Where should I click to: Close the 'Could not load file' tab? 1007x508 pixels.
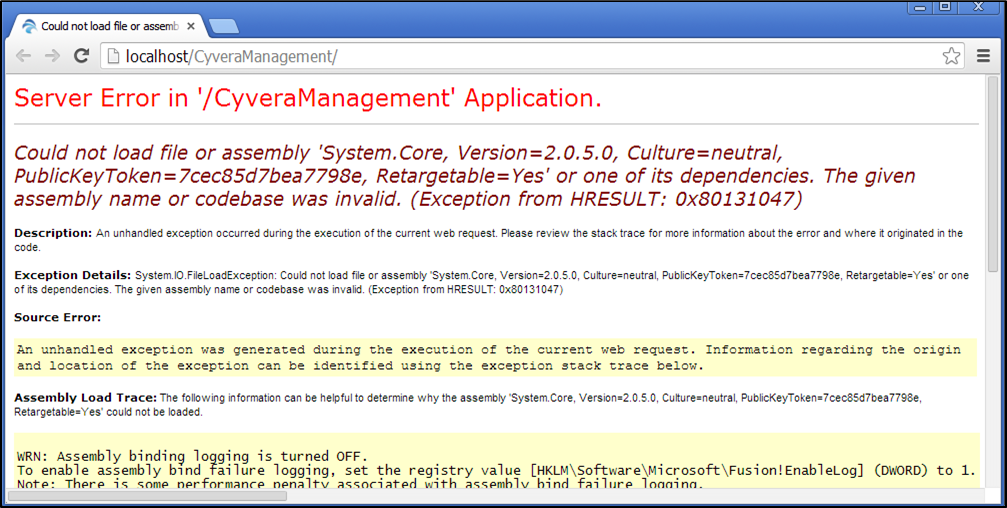pyautogui.click(x=191, y=26)
